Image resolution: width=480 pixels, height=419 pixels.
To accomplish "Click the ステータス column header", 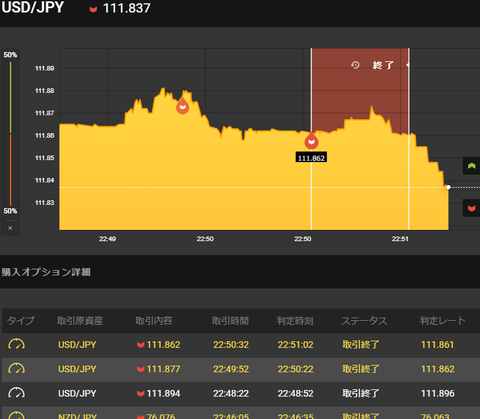I will pyautogui.click(x=364, y=321).
